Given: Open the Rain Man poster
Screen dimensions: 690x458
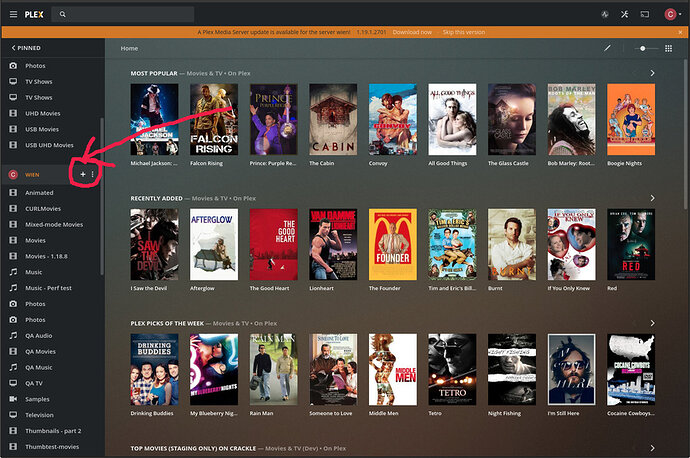Looking at the screenshot, I should pos(273,369).
